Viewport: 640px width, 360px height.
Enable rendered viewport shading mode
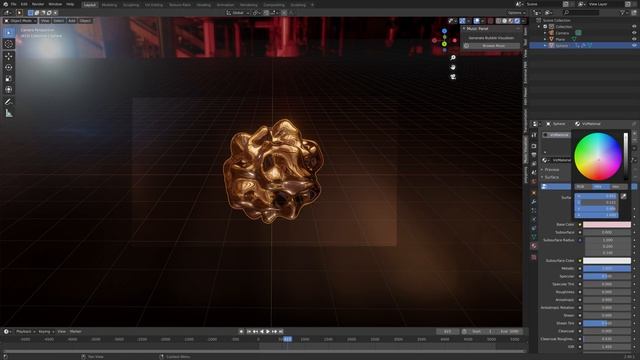pyautogui.click(x=517, y=21)
